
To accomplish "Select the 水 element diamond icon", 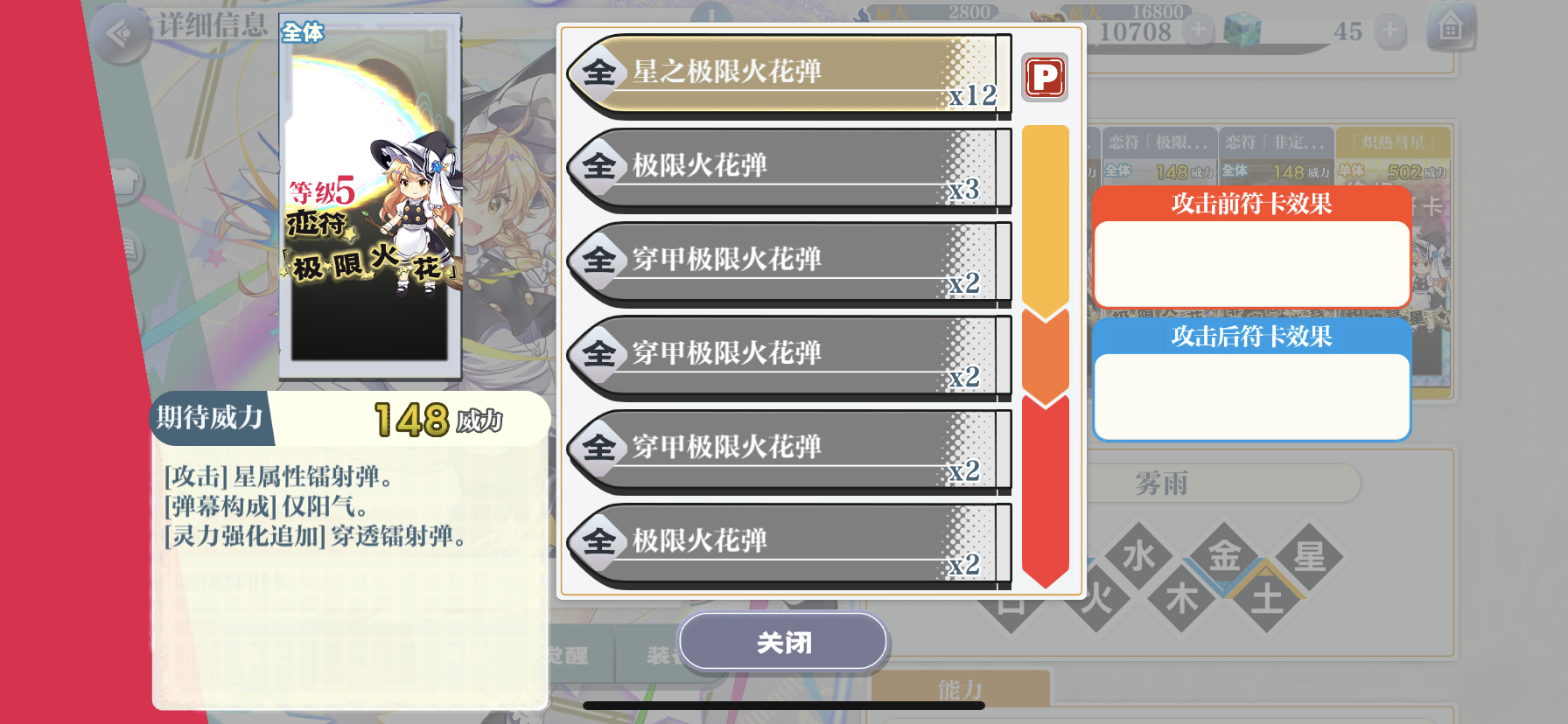I will (x=1138, y=556).
